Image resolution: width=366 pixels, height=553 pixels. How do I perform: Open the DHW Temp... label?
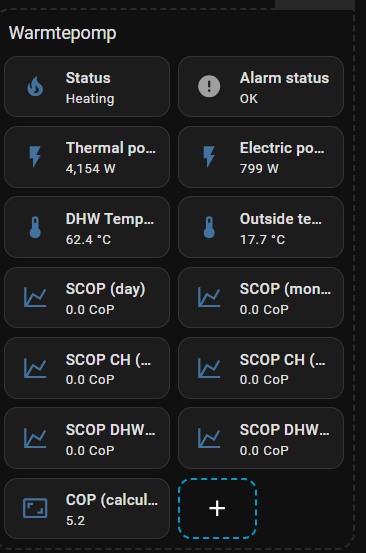pos(110,219)
